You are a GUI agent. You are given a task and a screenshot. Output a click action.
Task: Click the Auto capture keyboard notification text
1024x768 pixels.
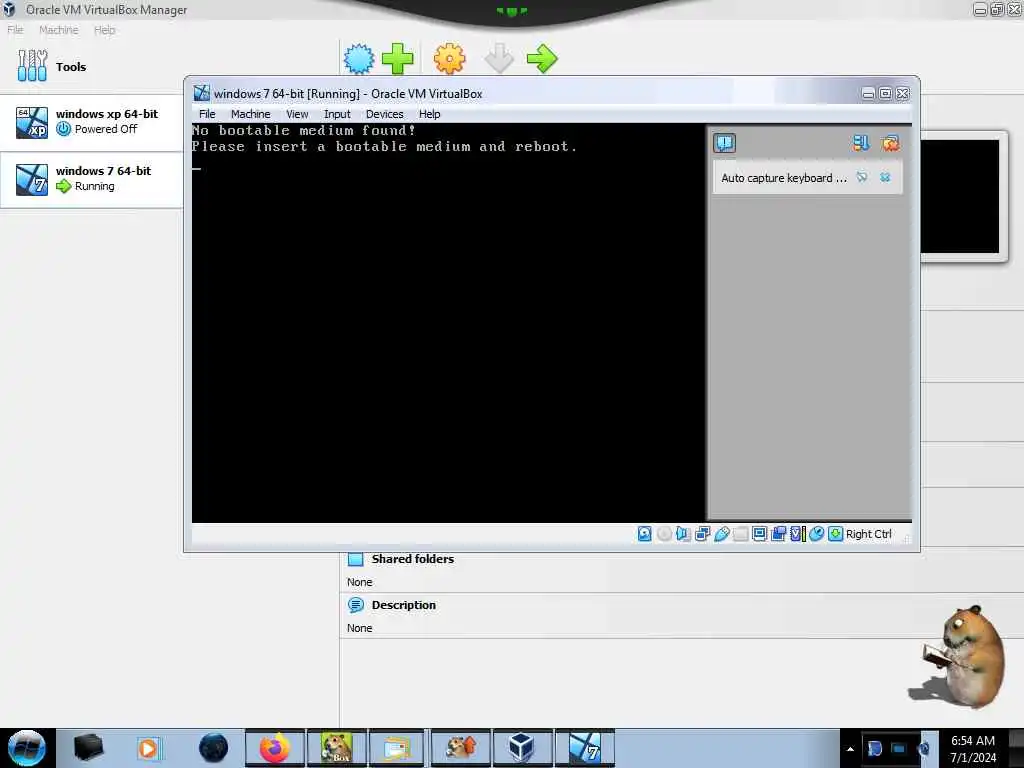point(784,178)
